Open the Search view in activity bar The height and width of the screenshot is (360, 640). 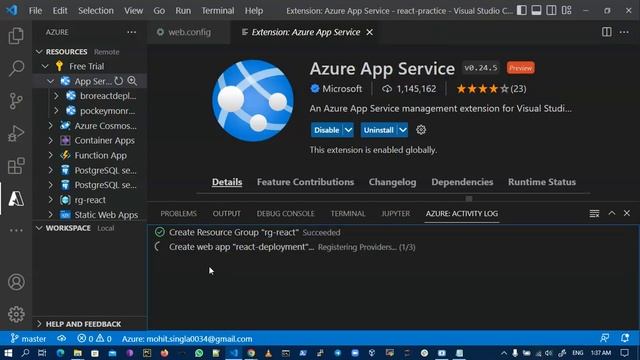(16, 68)
